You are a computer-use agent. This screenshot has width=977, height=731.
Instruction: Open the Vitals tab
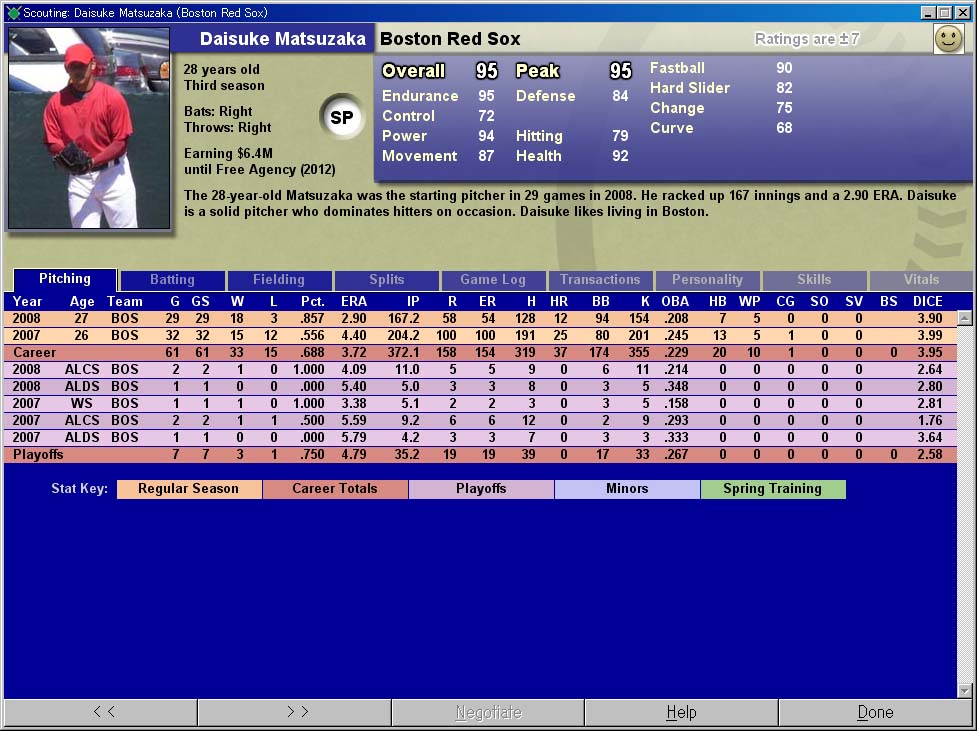click(921, 280)
